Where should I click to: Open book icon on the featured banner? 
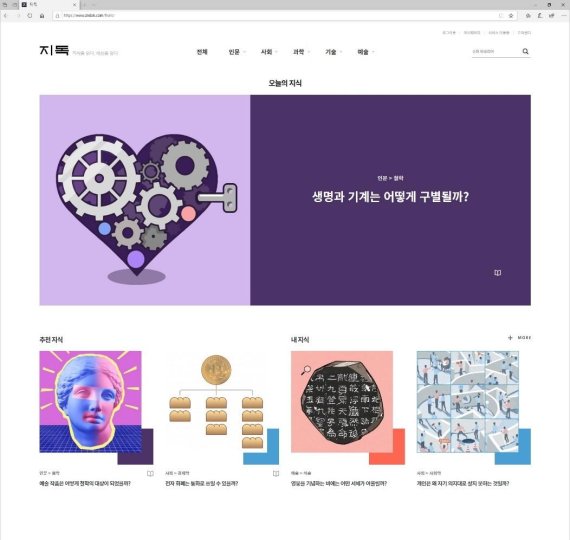click(x=498, y=273)
